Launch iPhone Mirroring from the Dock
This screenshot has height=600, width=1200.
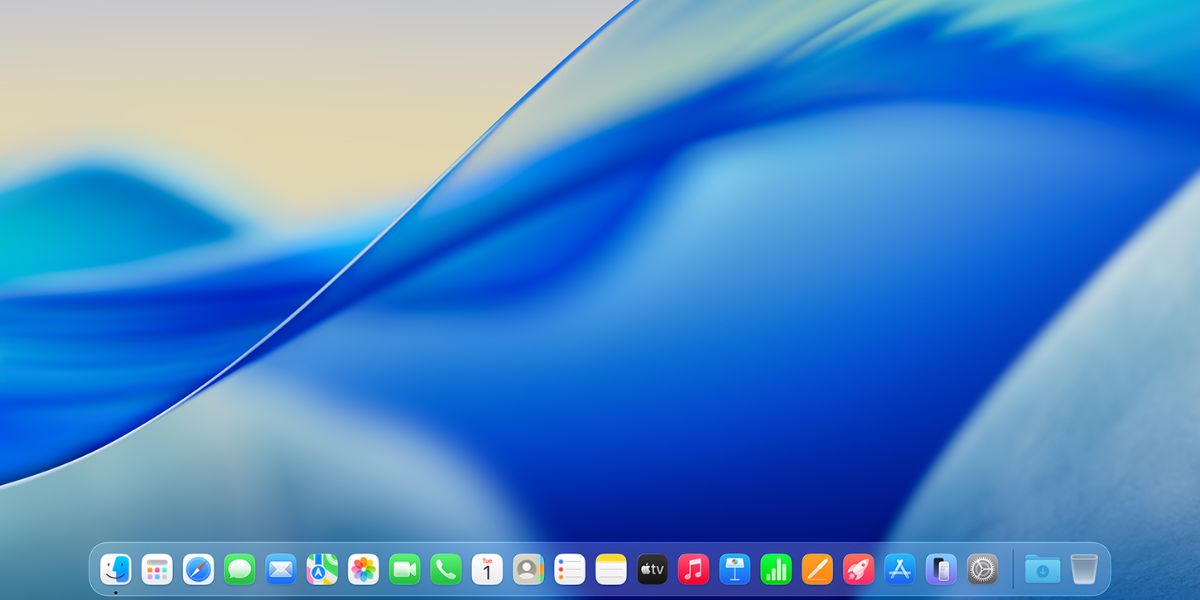pos(941,569)
